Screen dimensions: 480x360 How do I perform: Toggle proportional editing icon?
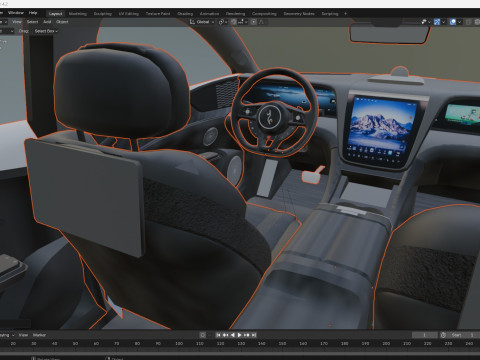(254, 22)
